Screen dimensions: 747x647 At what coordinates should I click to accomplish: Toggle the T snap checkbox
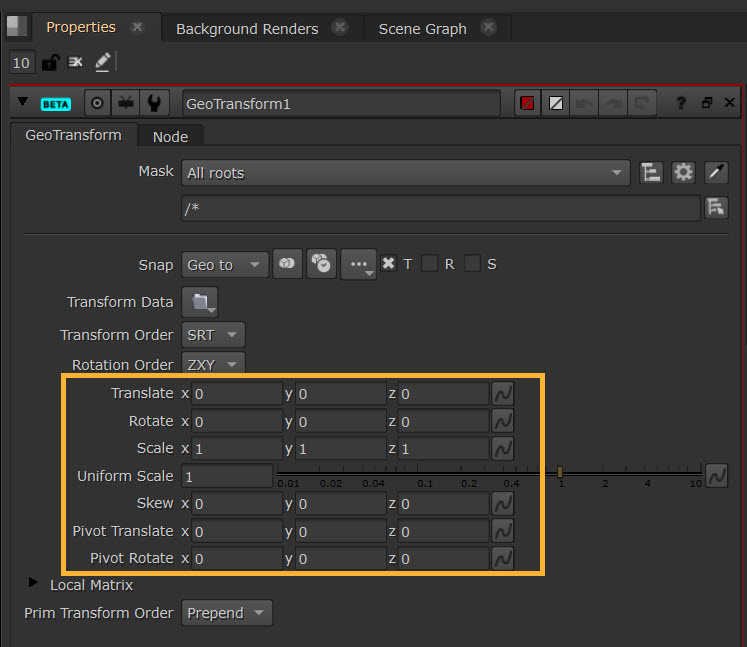point(388,264)
